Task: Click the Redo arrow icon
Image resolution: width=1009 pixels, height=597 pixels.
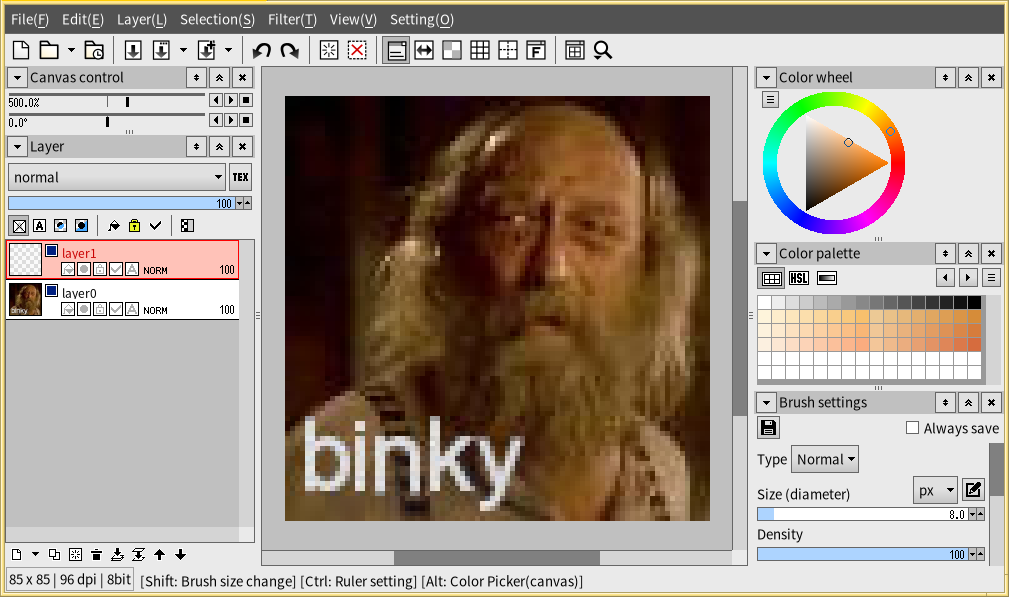Action: (290, 50)
